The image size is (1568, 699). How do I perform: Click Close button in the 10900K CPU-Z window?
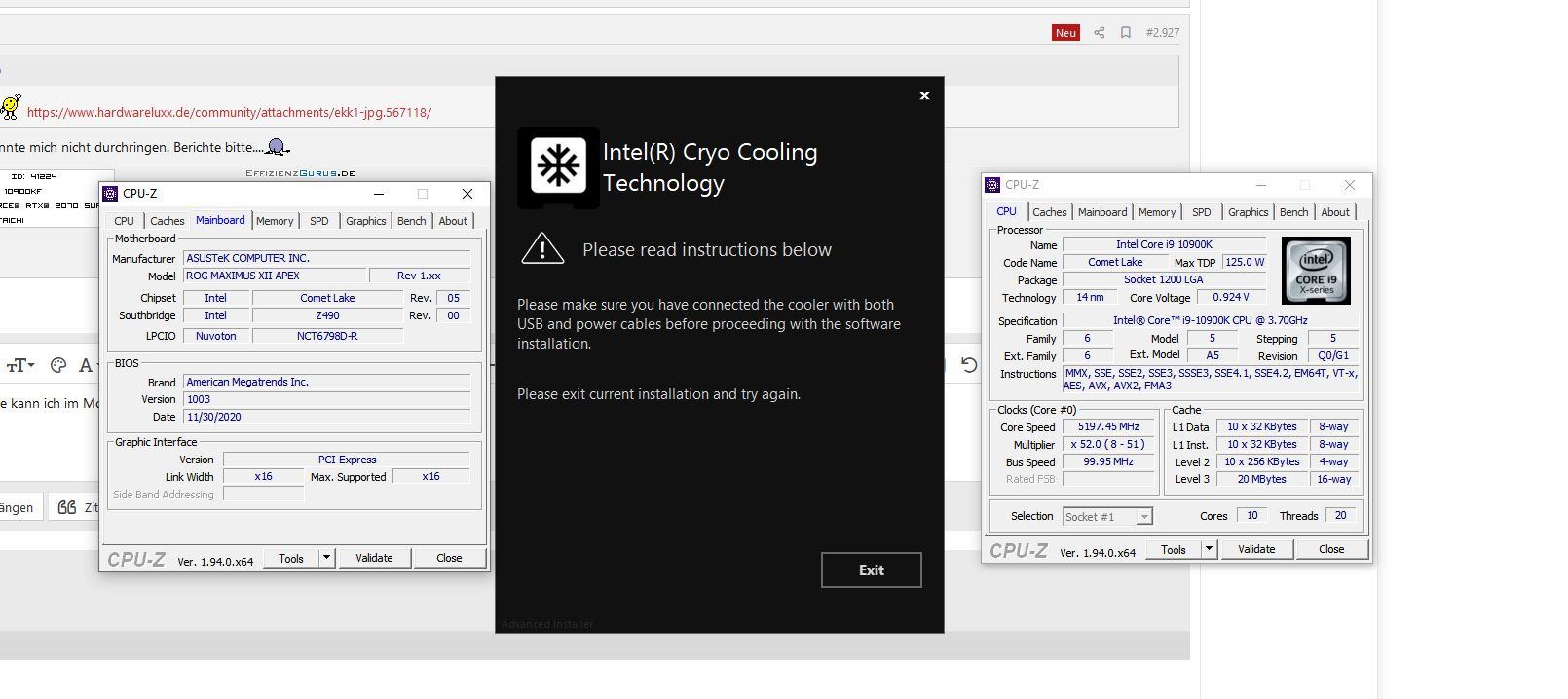(x=1331, y=549)
